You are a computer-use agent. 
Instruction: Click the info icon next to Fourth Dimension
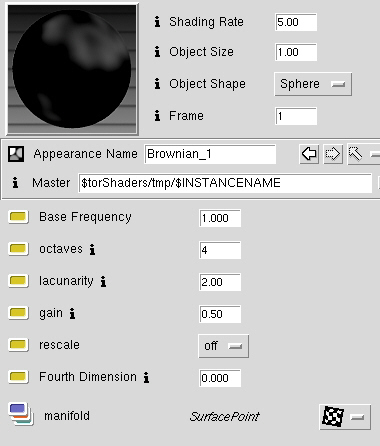(x=146, y=377)
